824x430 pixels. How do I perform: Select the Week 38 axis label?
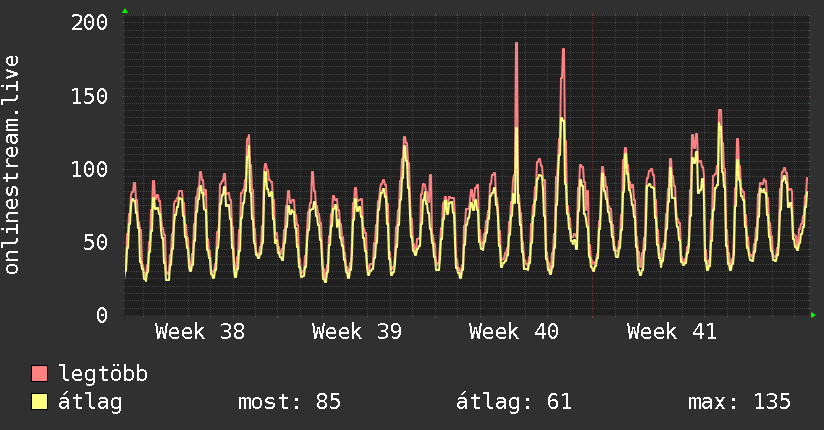tap(200, 332)
